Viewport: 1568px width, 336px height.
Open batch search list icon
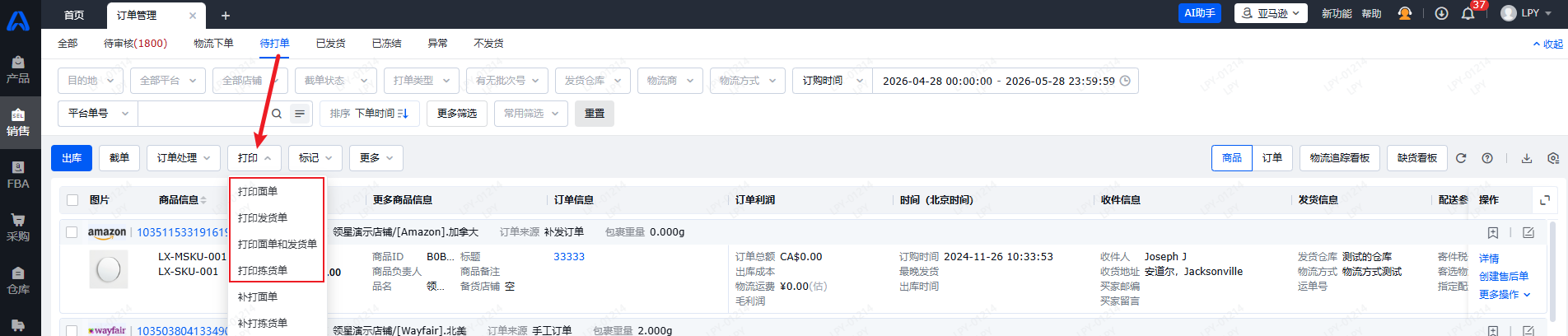coord(300,114)
